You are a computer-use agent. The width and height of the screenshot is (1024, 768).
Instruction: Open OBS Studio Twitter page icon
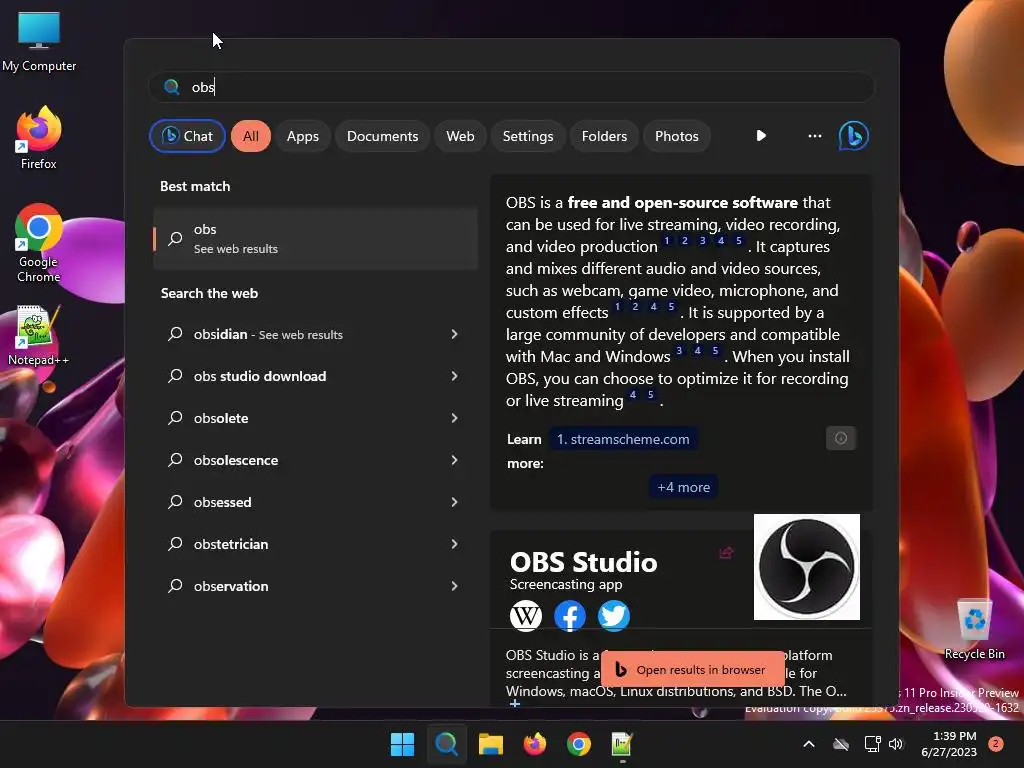click(x=614, y=616)
